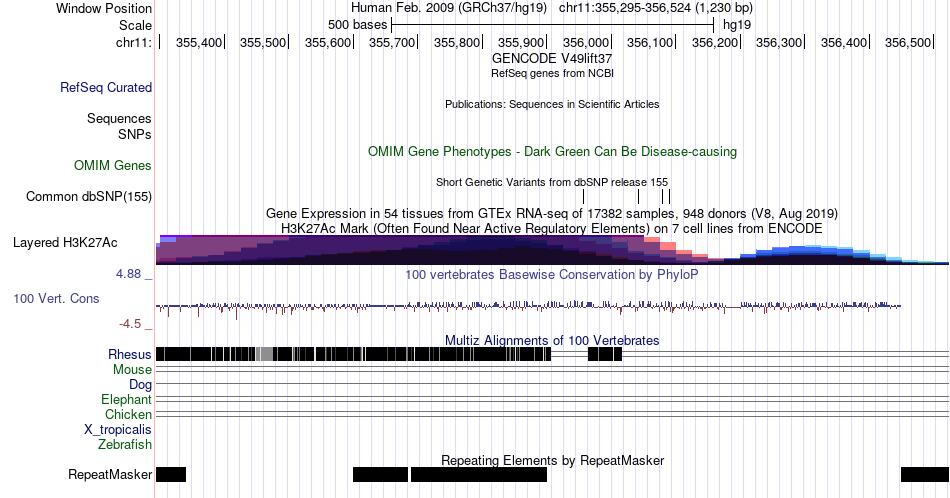Click the Rhesus alignment label

pos(130,354)
